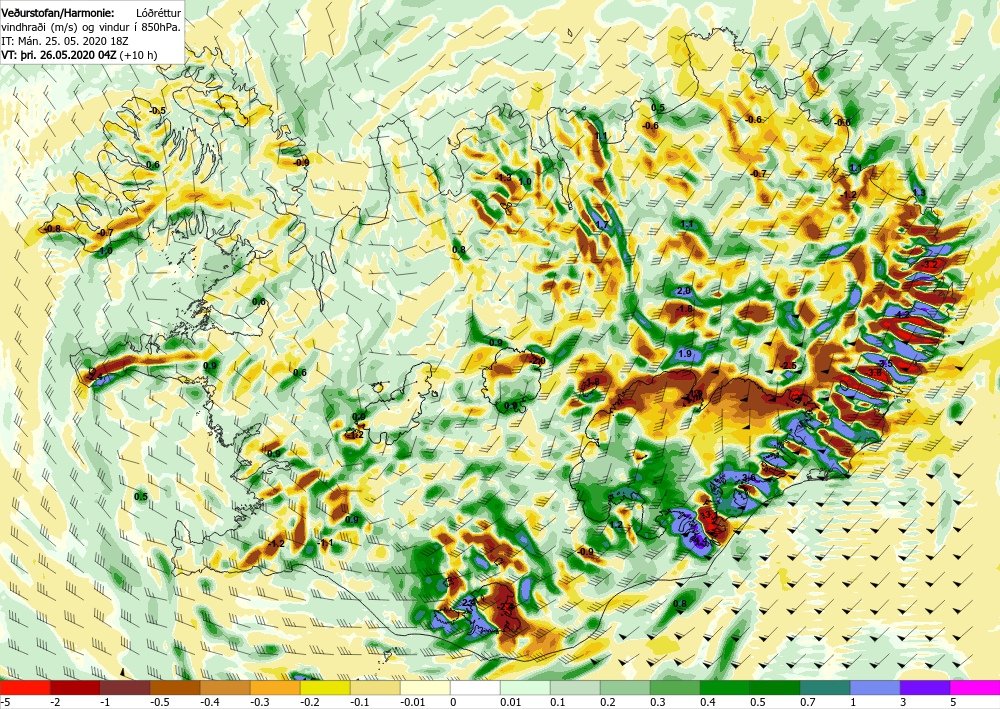Click the '-0.6' value at the northeast coast

click(x=843, y=122)
